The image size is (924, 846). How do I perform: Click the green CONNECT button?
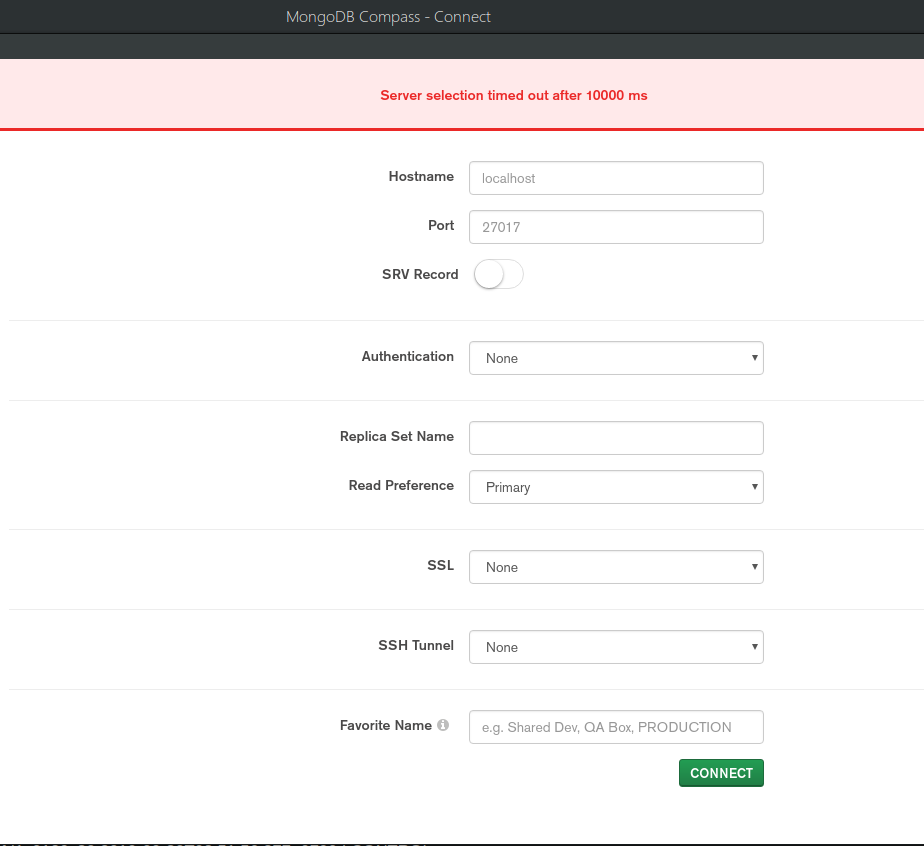click(x=721, y=773)
